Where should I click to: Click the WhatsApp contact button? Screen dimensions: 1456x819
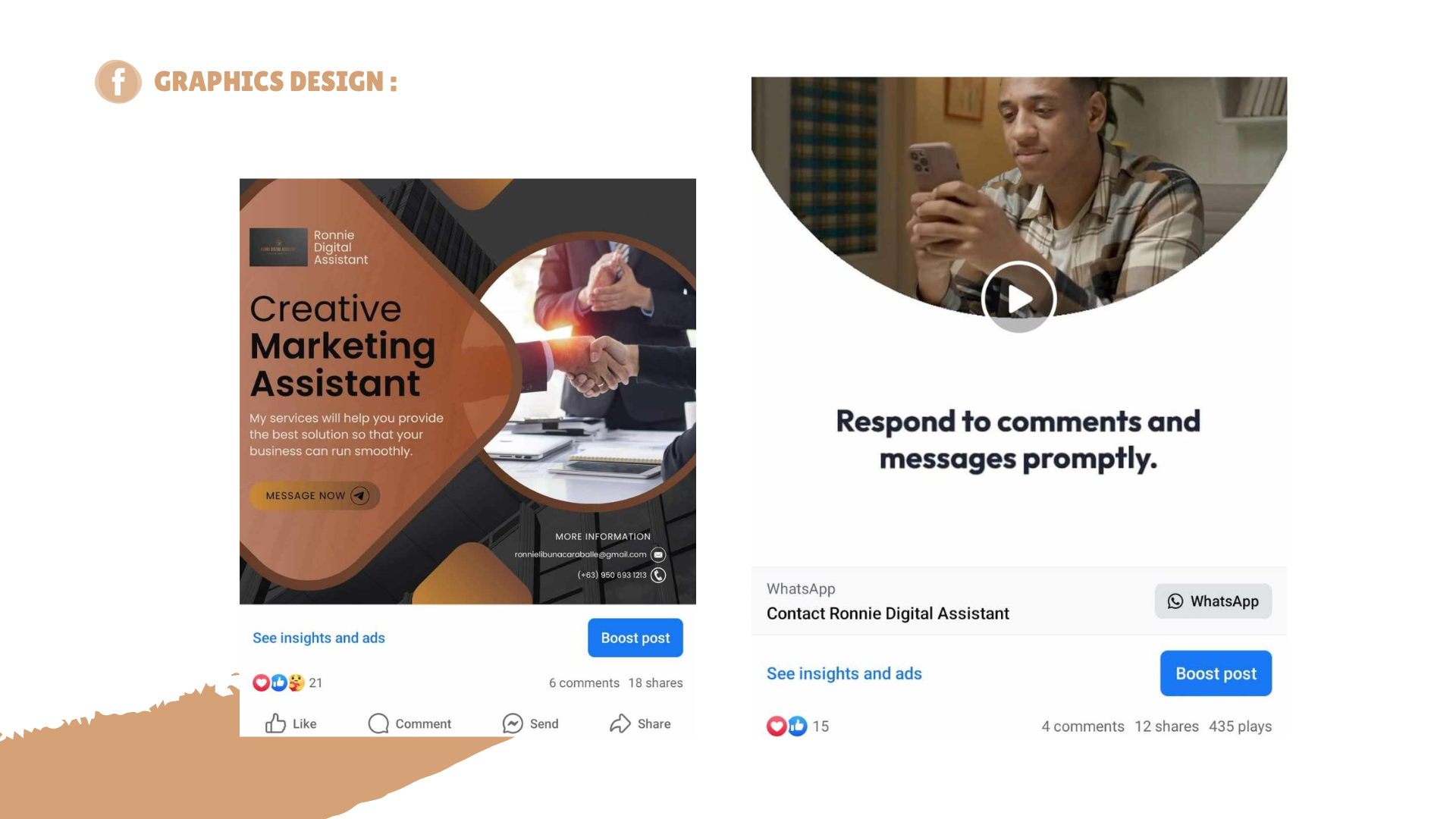click(x=1213, y=601)
